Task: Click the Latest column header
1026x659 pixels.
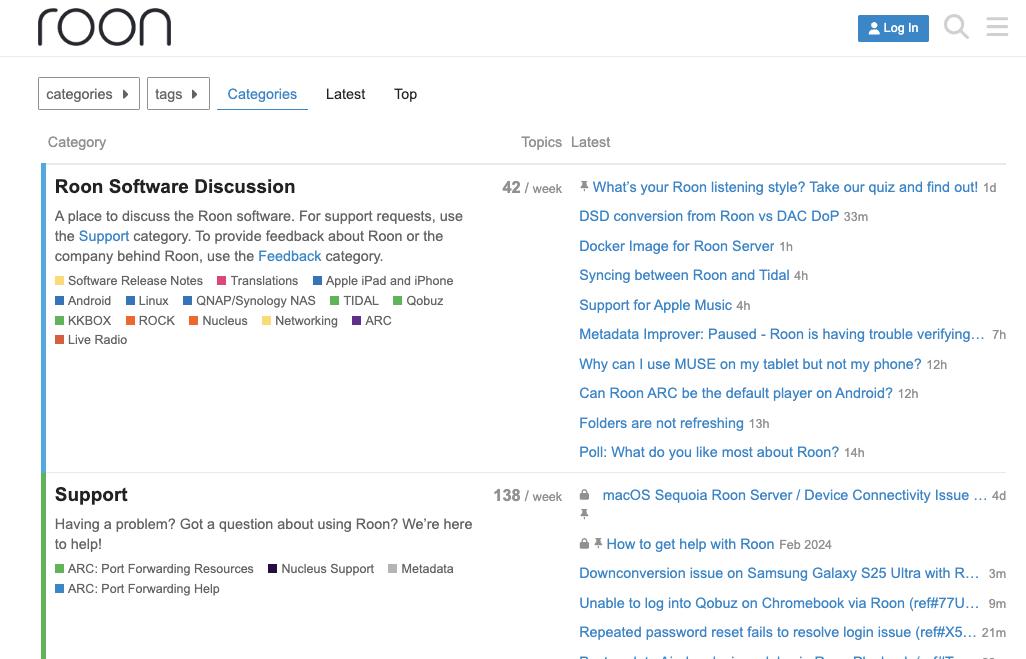Action: click(x=590, y=142)
